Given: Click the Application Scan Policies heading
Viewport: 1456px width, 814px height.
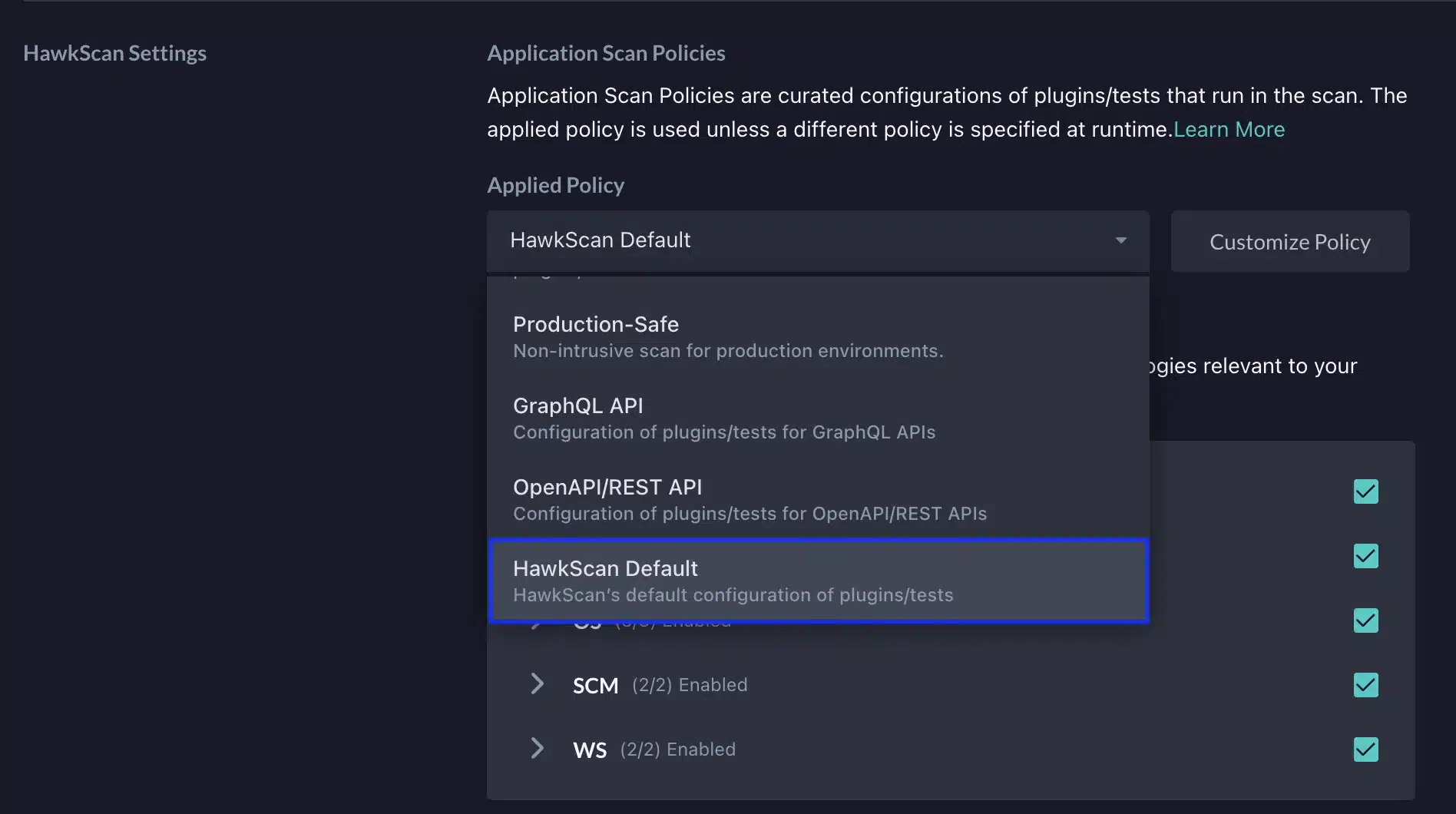Looking at the screenshot, I should 606,53.
